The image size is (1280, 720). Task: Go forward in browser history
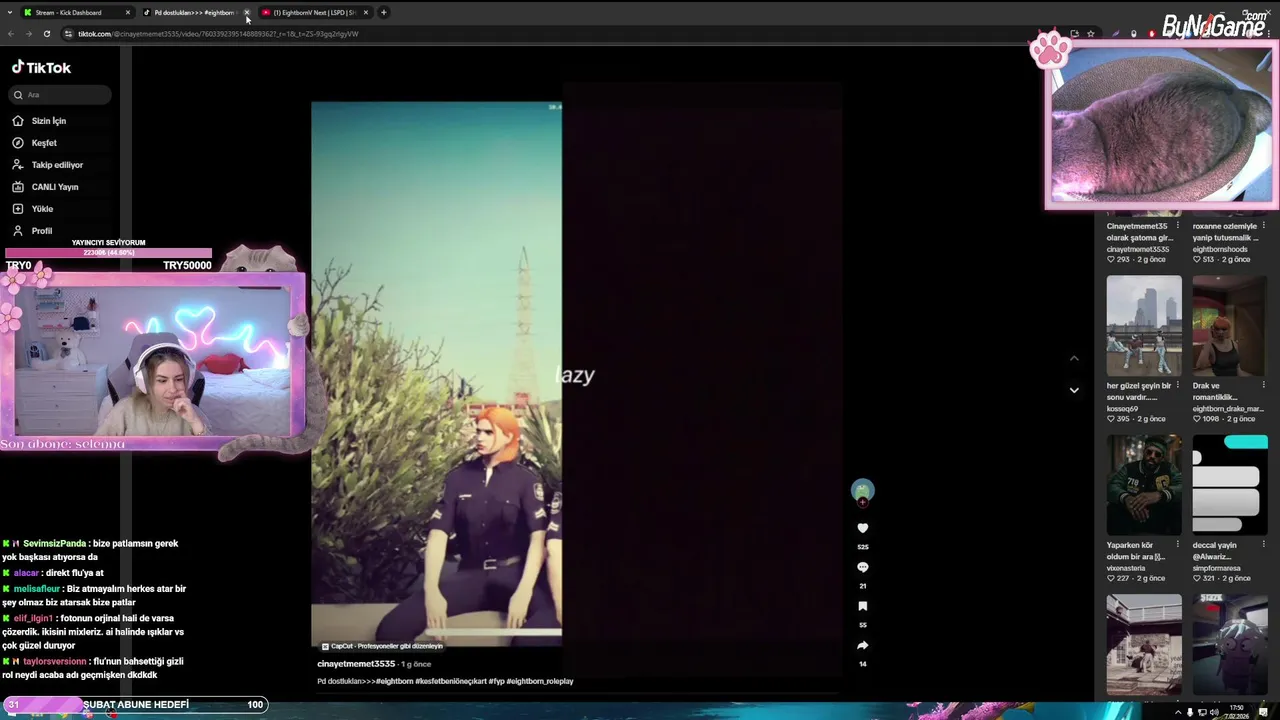click(x=28, y=34)
